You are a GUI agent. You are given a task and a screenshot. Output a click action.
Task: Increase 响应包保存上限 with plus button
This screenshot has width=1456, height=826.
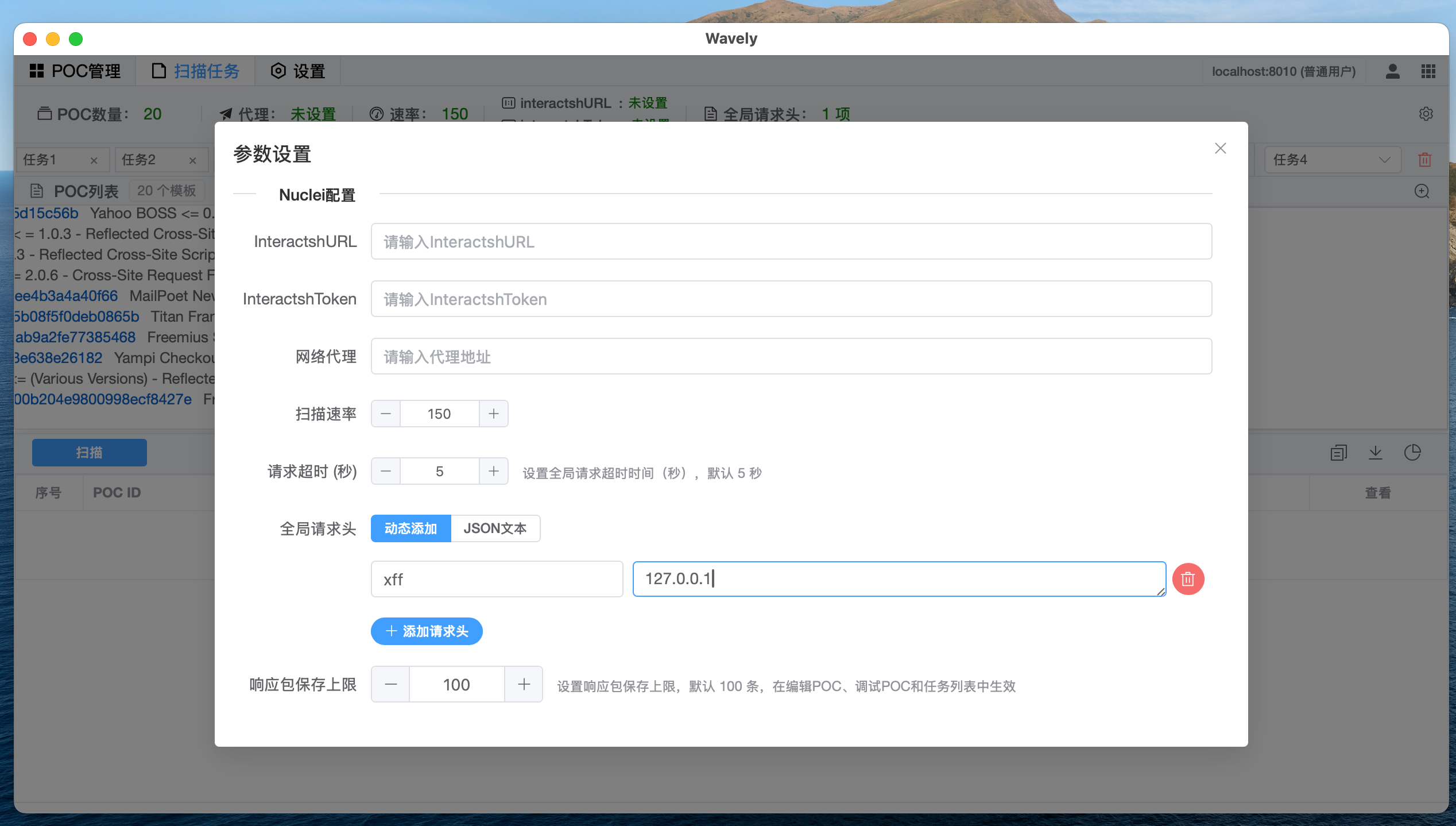pos(524,684)
